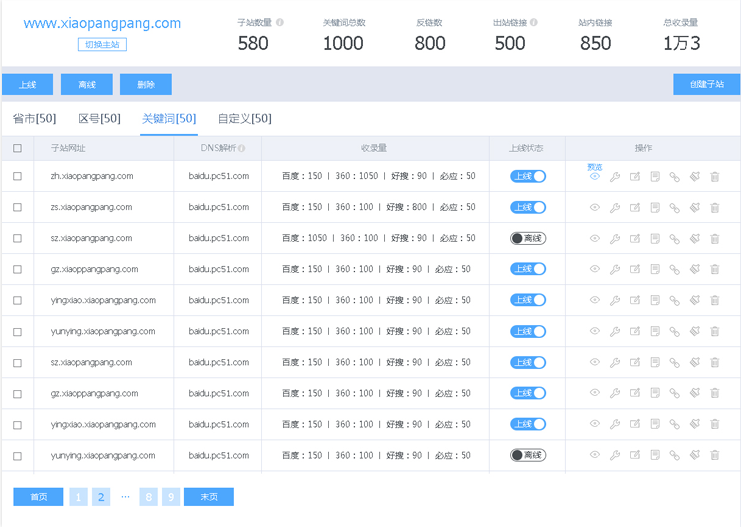Click info icon beside 子站数量

(279, 22)
